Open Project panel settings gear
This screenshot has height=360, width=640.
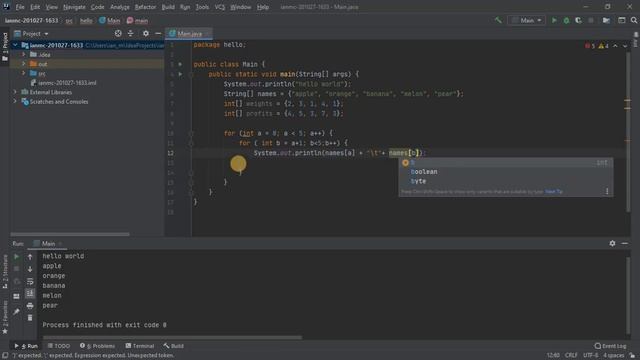point(146,33)
